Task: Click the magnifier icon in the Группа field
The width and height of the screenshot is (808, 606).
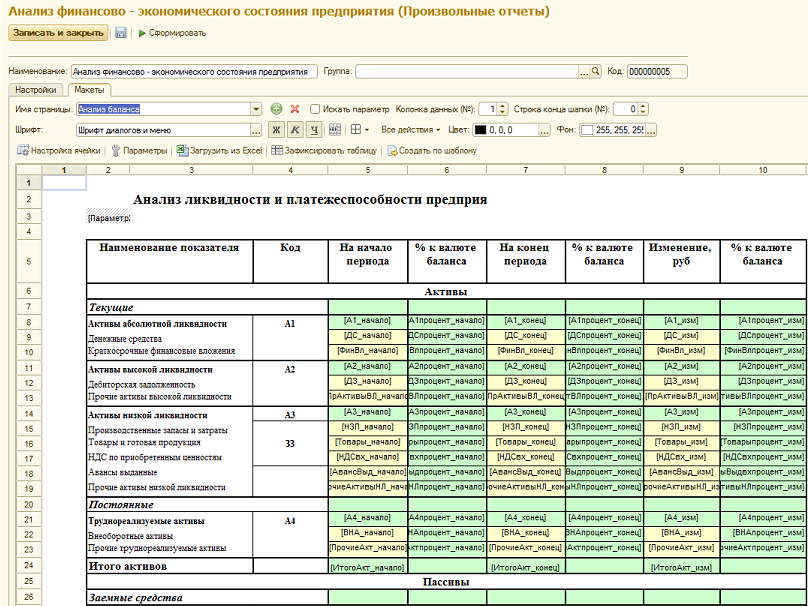Action: [x=595, y=72]
